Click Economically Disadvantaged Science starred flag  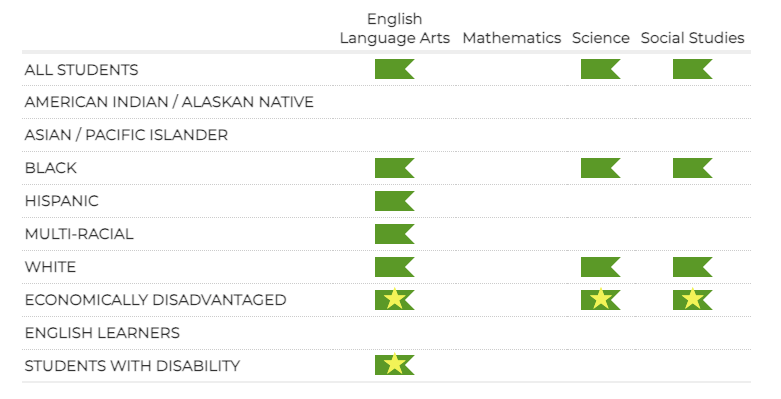click(x=601, y=299)
